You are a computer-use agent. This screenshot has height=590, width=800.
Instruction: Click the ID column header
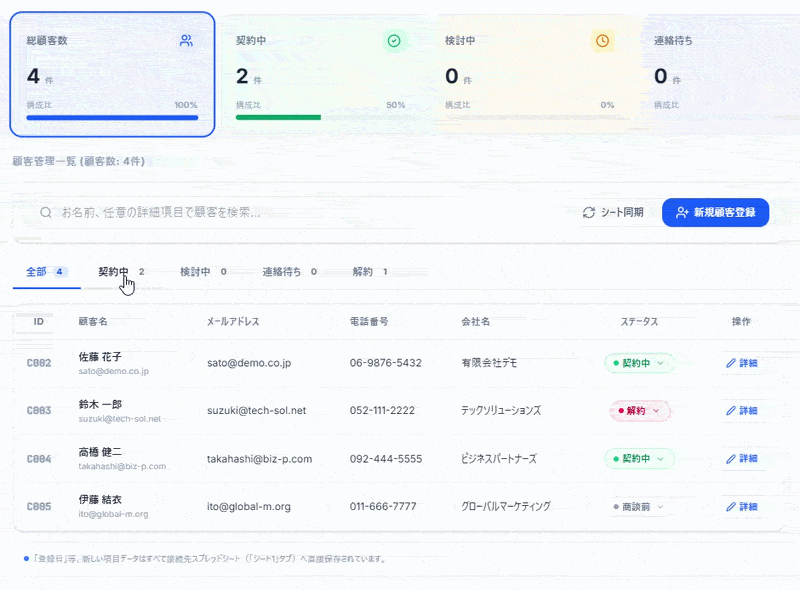39,322
